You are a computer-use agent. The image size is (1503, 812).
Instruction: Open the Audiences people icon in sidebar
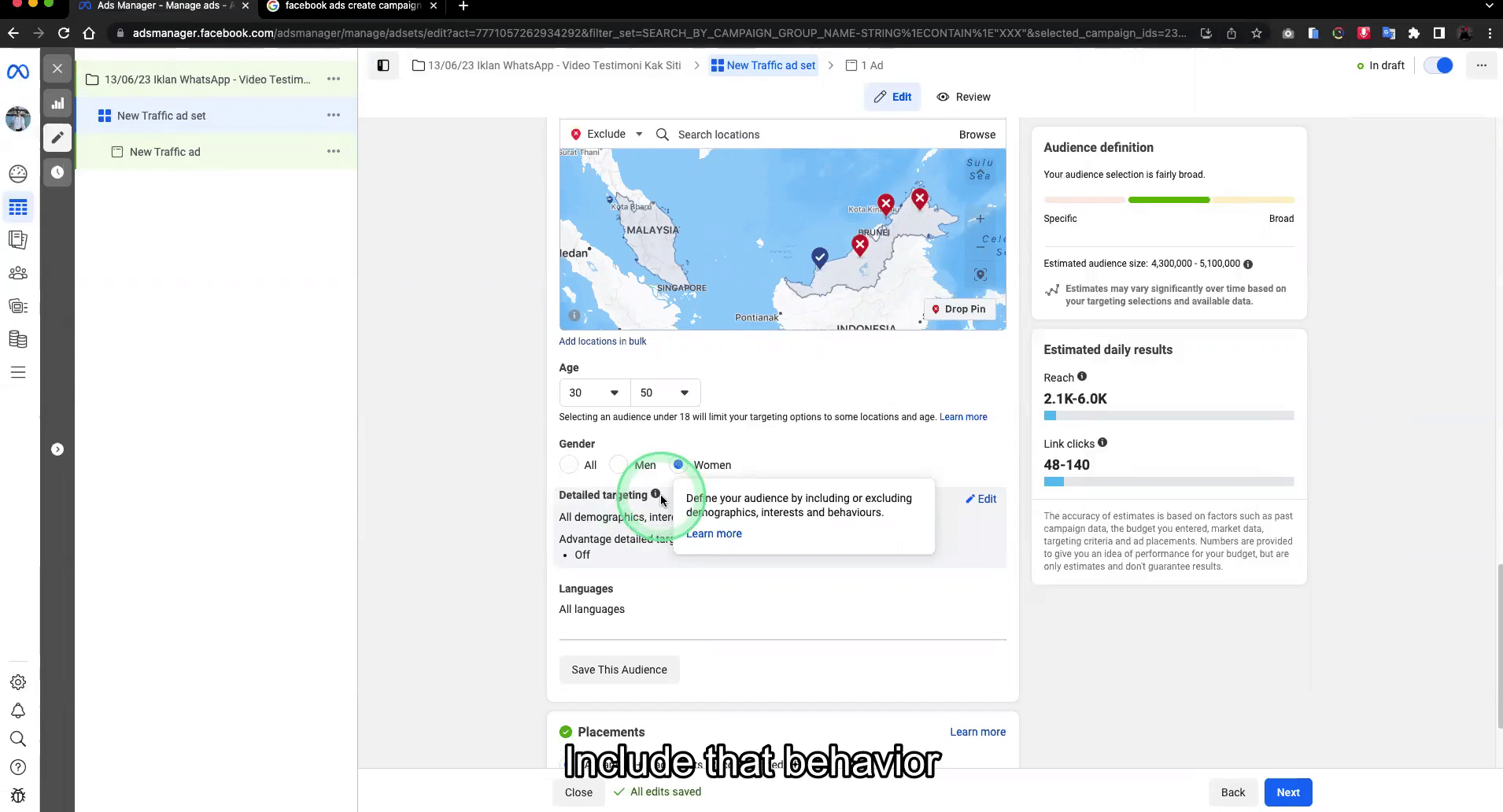[x=18, y=273]
